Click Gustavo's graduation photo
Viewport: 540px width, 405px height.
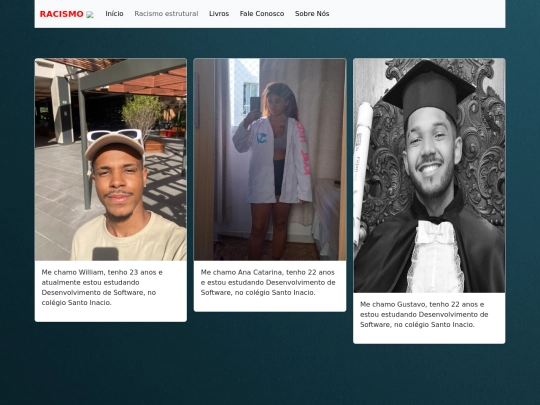[429, 176]
